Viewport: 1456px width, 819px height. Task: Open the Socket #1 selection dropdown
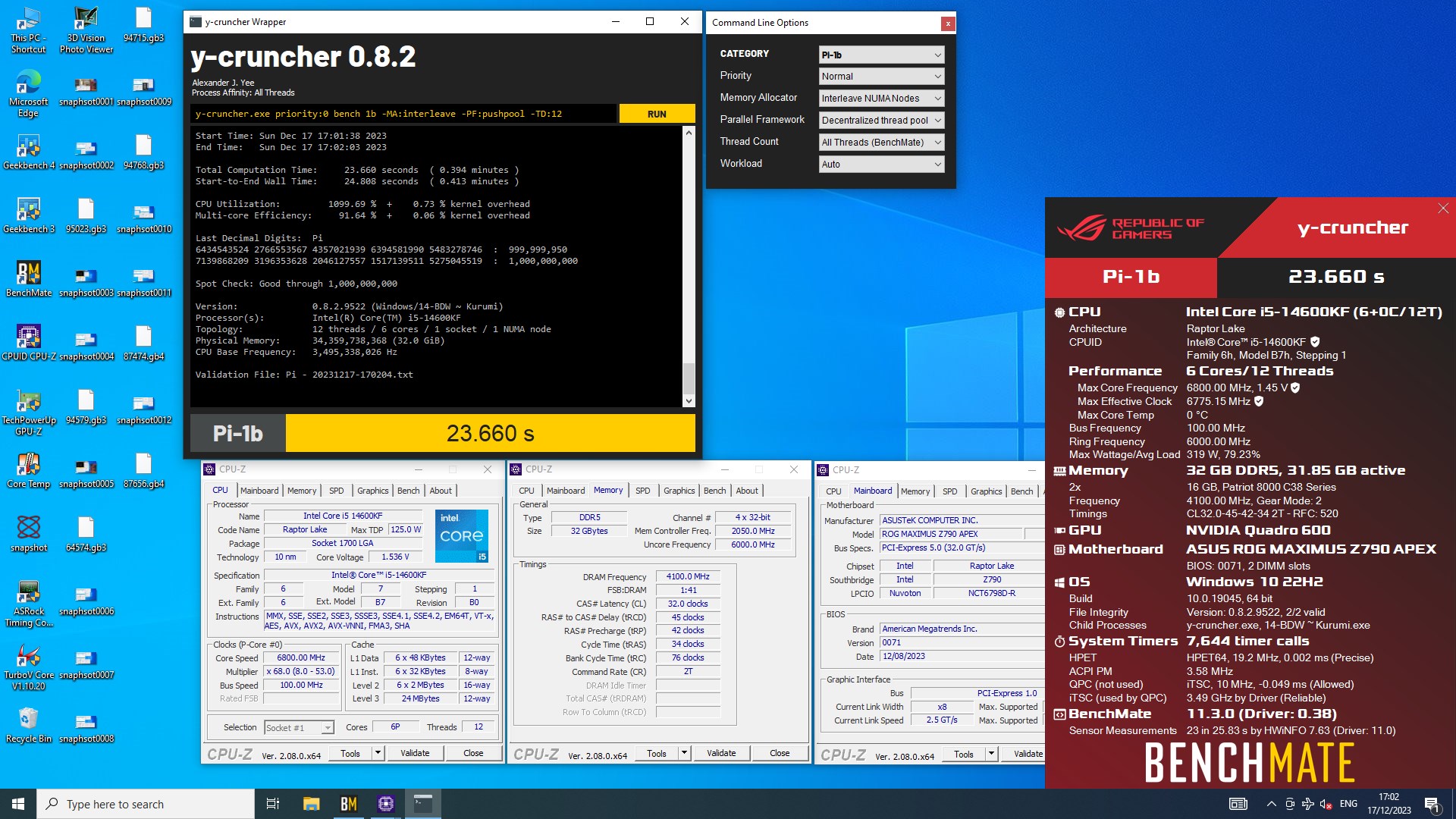coord(299,728)
